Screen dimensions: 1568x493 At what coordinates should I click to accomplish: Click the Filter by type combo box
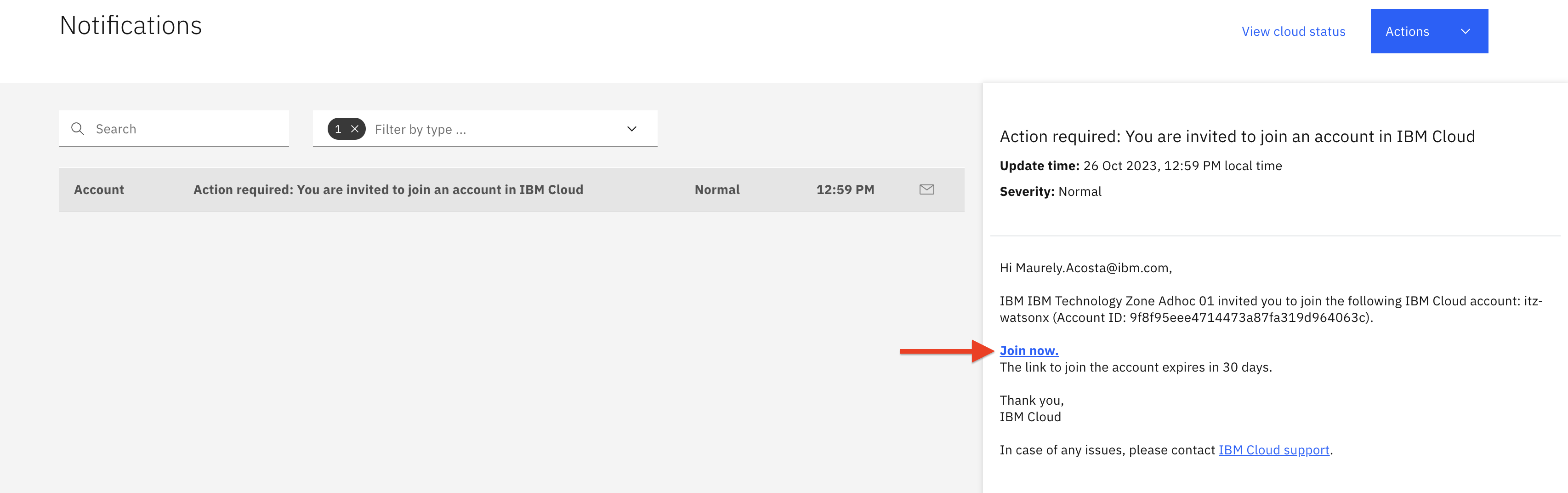(x=485, y=129)
